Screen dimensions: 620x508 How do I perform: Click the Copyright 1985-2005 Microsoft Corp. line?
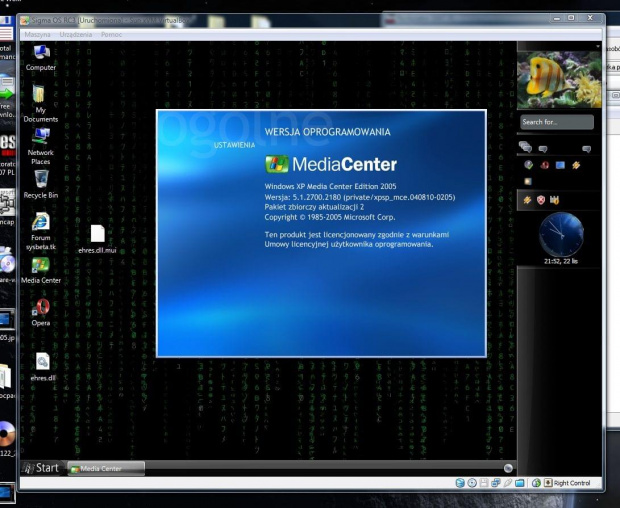click(330, 217)
